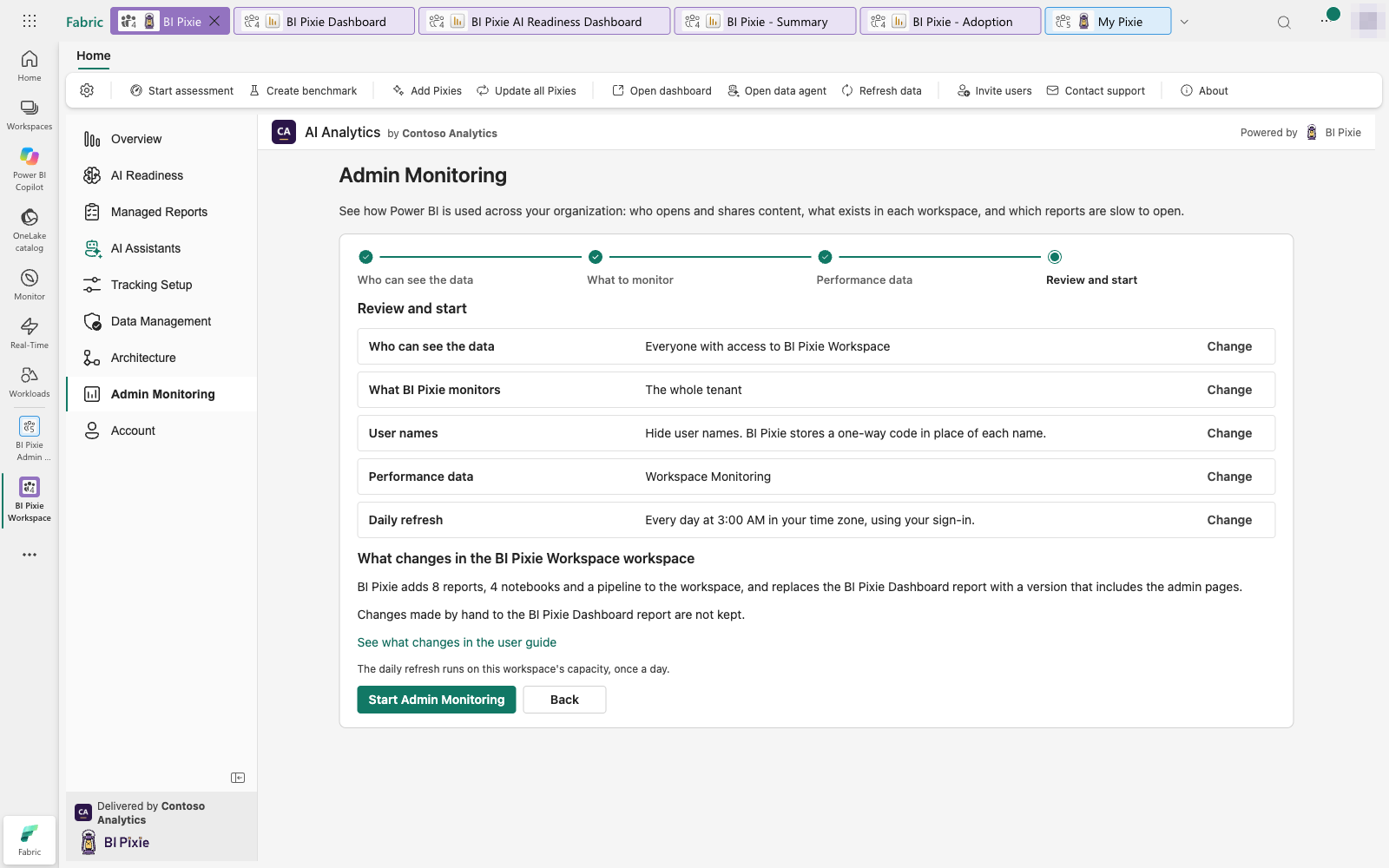Open See what changes in the user guide
The height and width of the screenshot is (868, 1389).
(x=457, y=642)
